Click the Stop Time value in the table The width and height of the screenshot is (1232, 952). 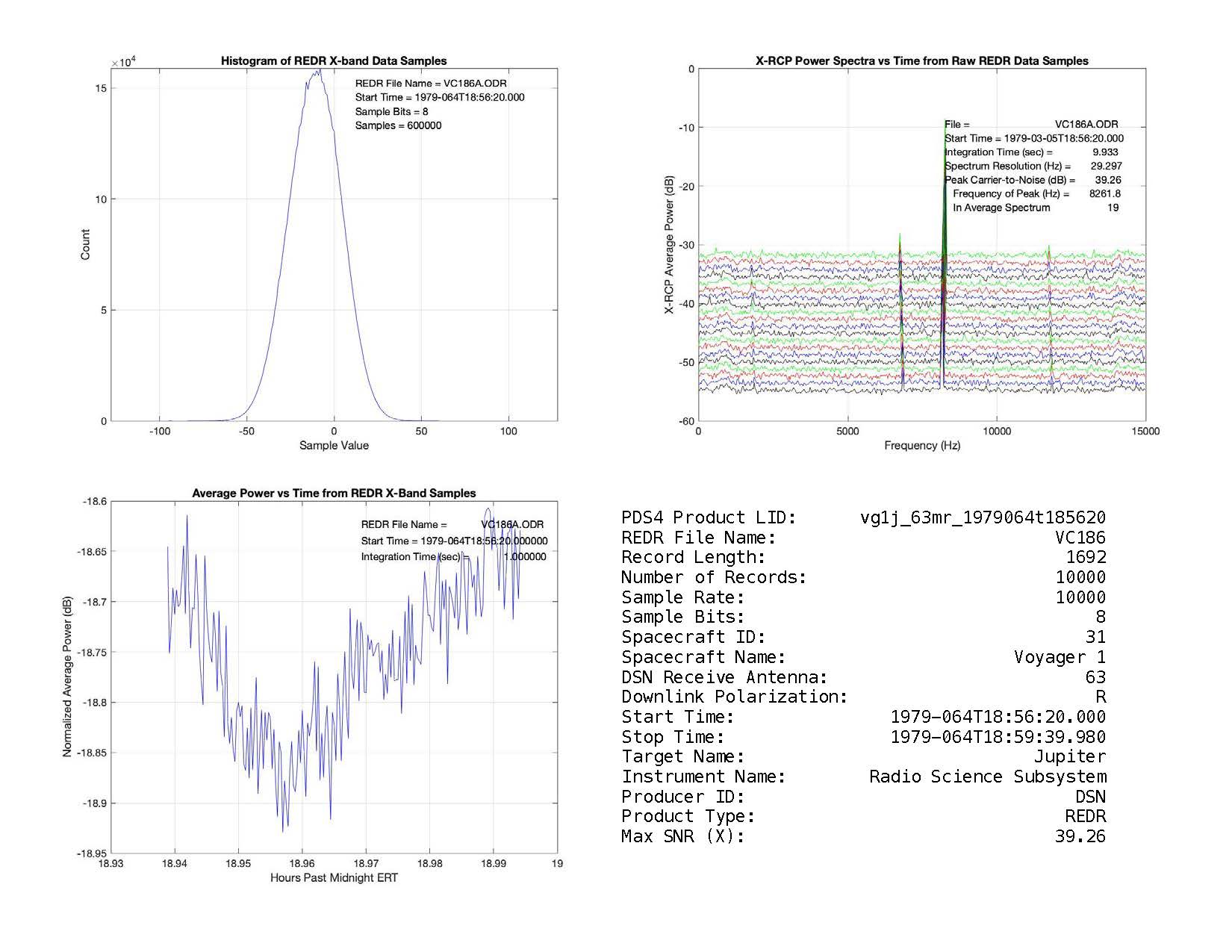click(x=998, y=737)
